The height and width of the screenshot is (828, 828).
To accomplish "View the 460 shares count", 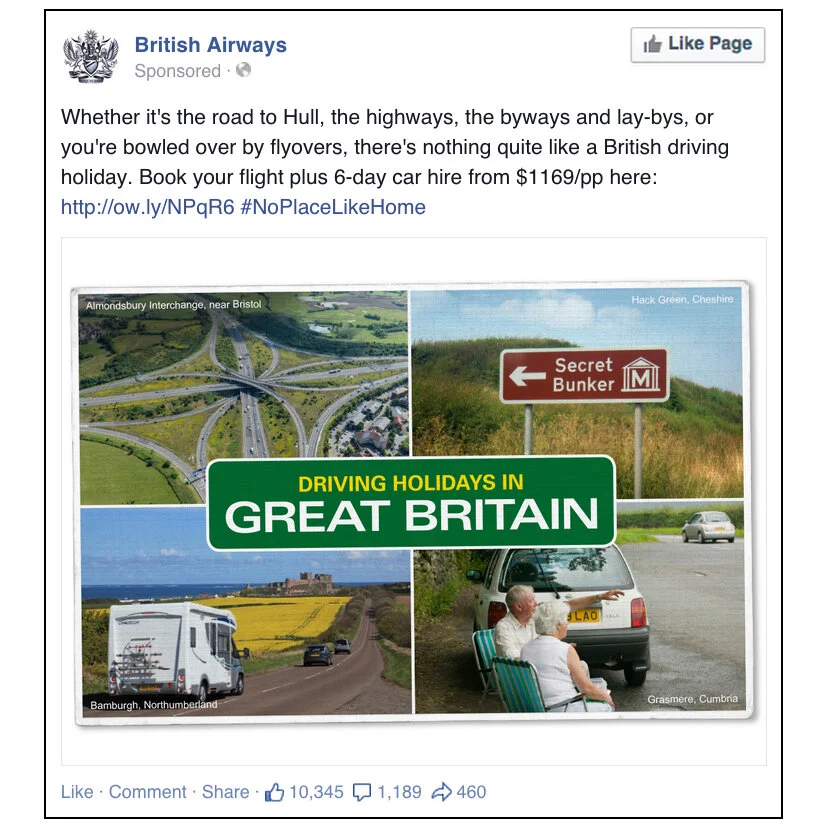I will pyautogui.click(x=471, y=792).
